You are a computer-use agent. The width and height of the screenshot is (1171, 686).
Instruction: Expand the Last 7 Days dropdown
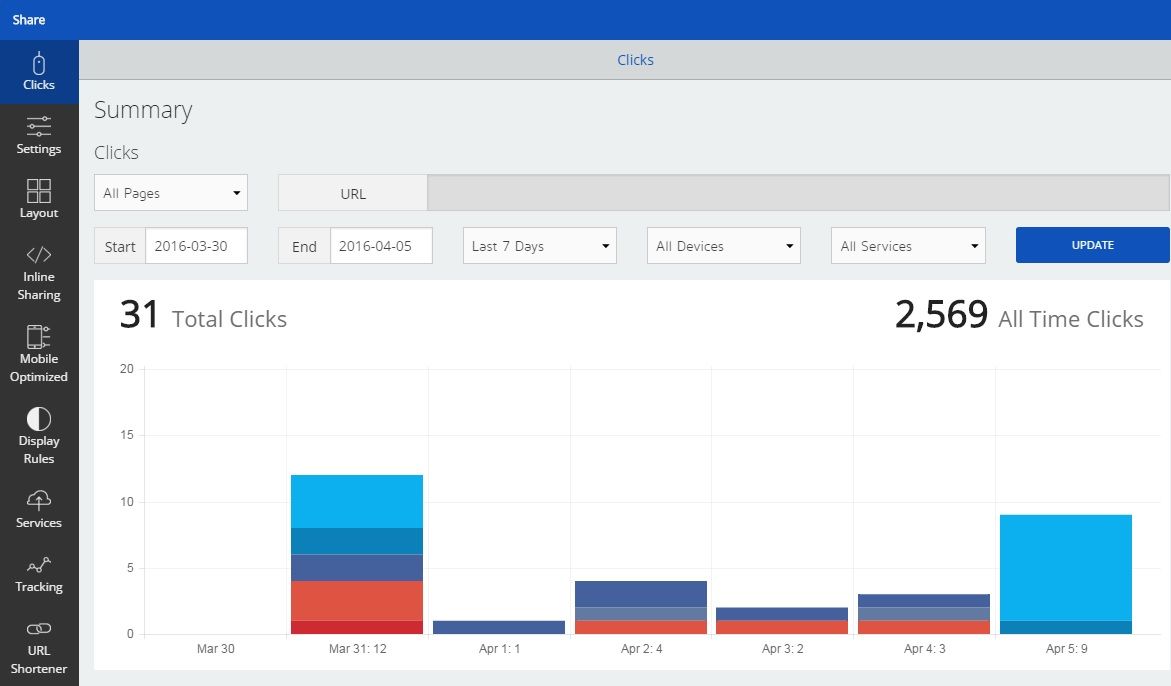tap(539, 246)
